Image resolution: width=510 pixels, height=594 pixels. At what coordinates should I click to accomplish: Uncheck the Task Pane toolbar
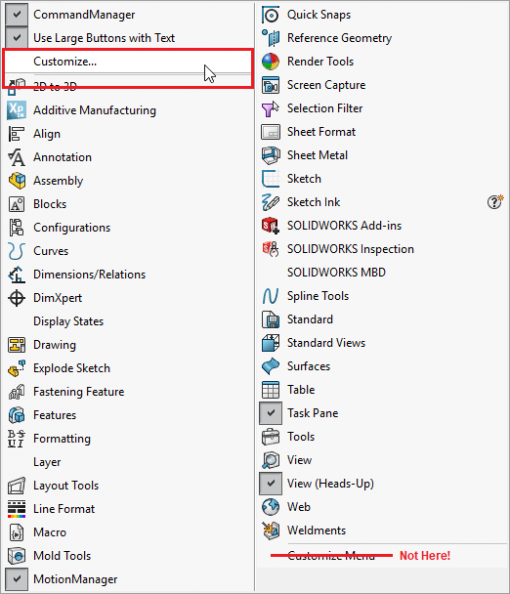(271, 413)
